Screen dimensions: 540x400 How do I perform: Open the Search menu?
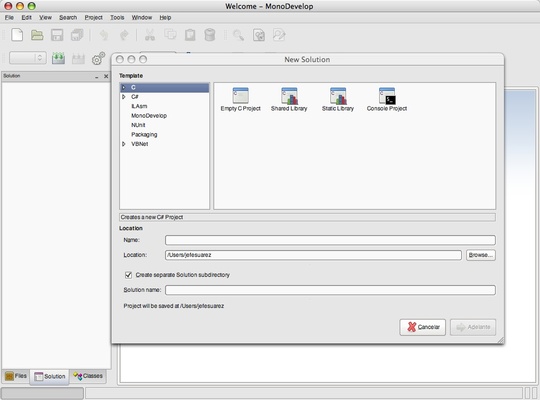point(68,17)
